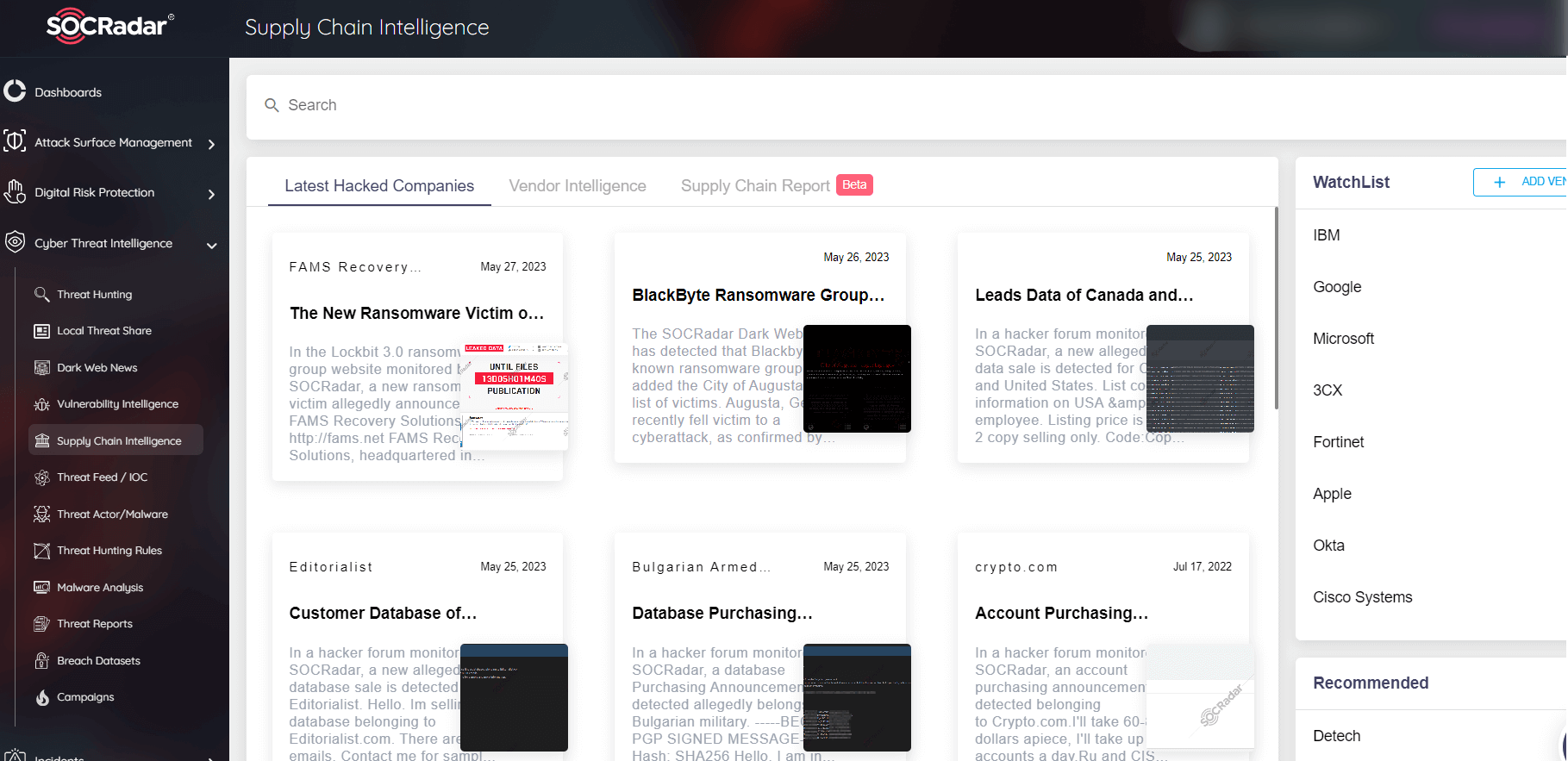Collapse the Cyber Threat Intelligence section
The height and width of the screenshot is (761, 1568).
(211, 245)
